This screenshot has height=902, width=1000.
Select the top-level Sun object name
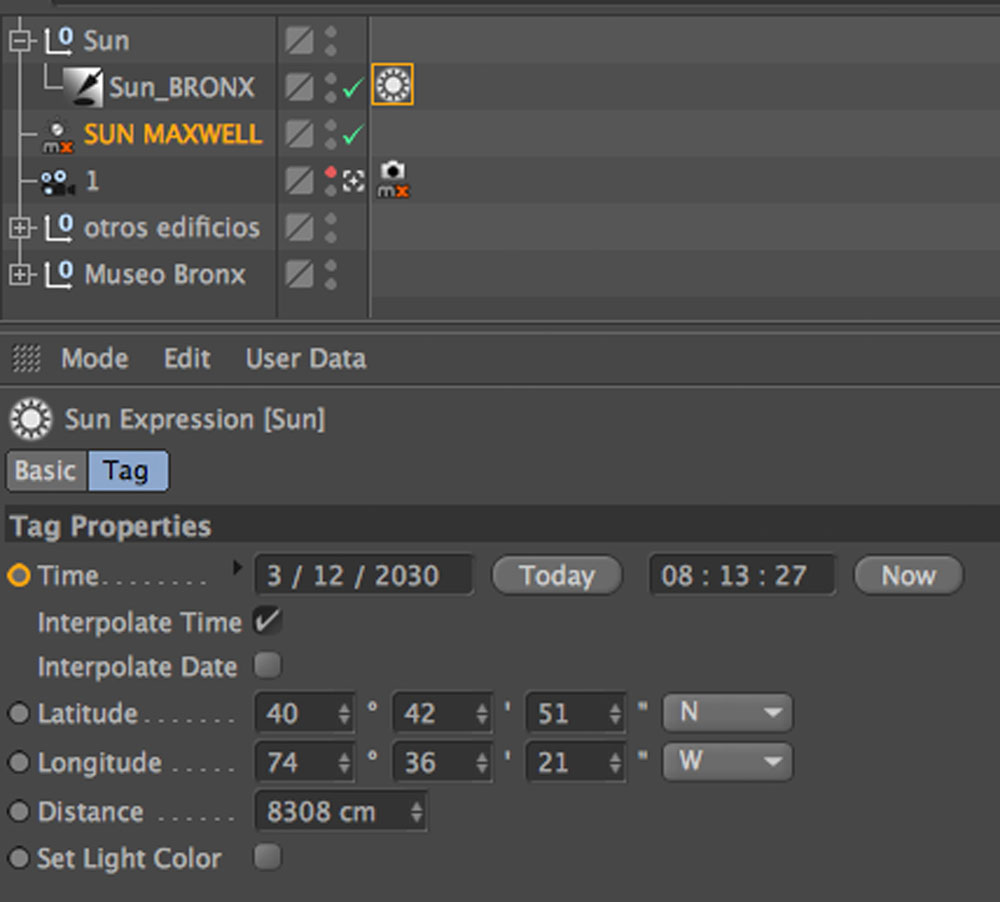pyautogui.click(x=107, y=41)
